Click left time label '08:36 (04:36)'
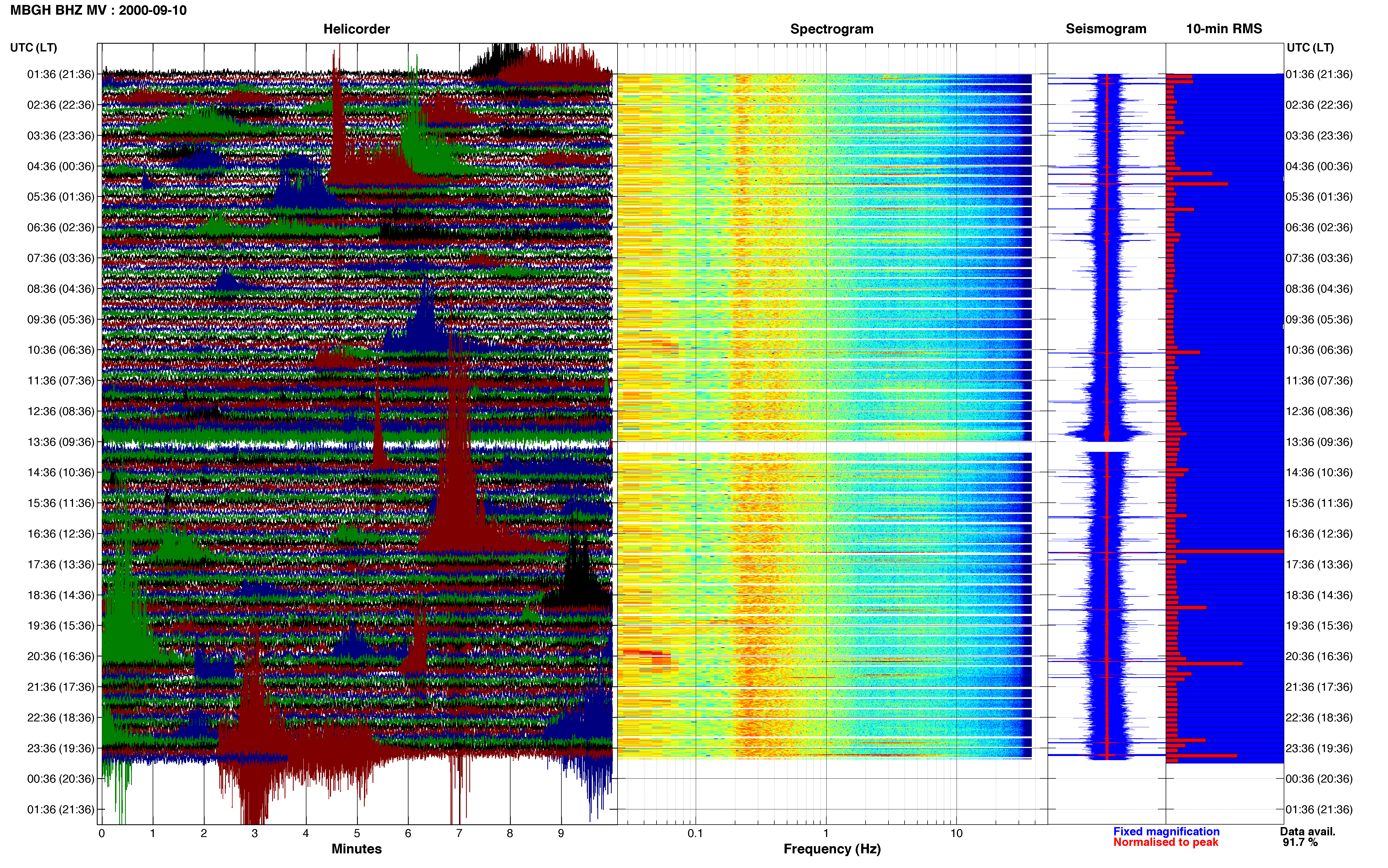 [61, 289]
